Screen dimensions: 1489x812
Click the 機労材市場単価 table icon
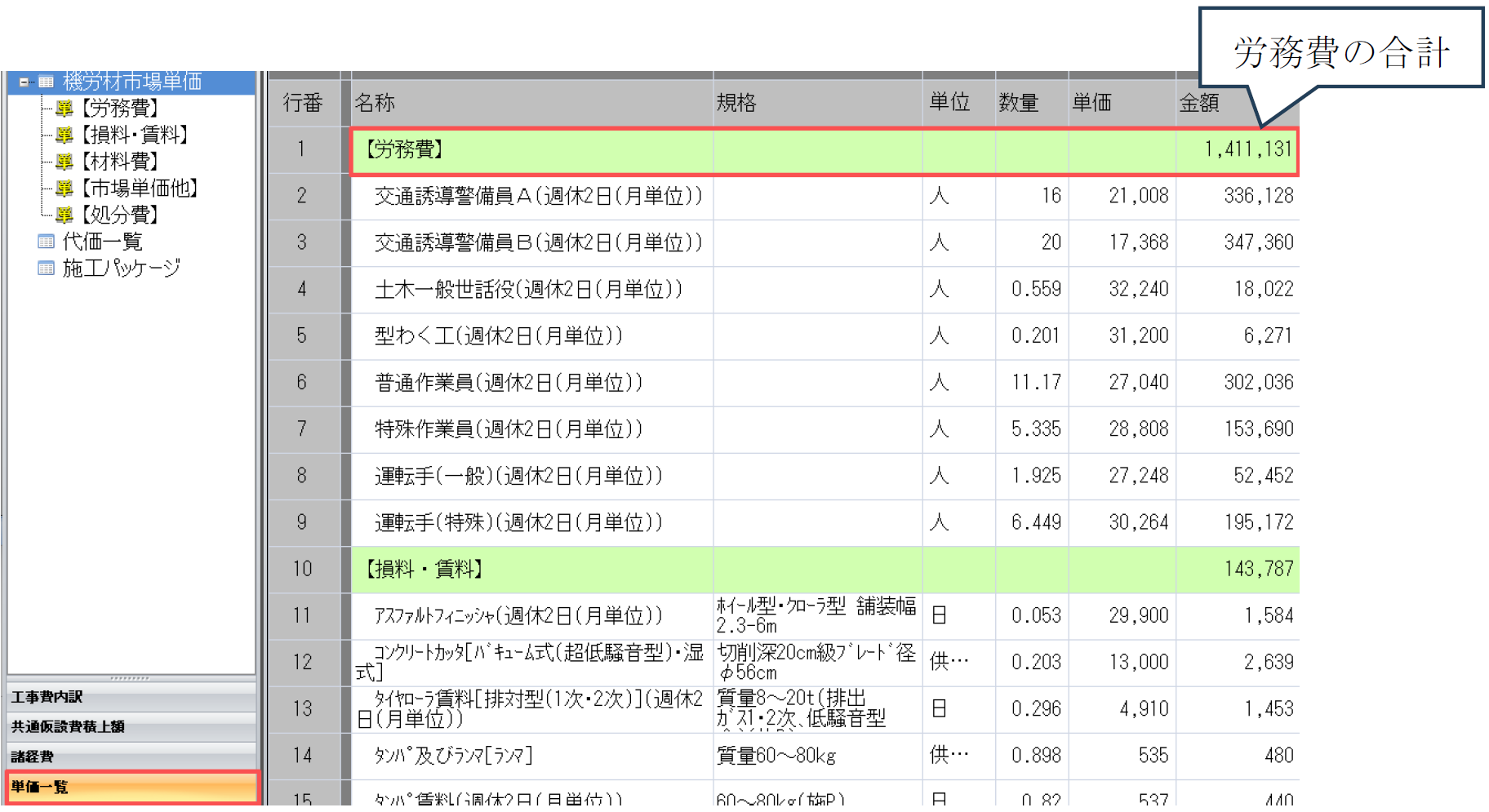click(x=47, y=82)
